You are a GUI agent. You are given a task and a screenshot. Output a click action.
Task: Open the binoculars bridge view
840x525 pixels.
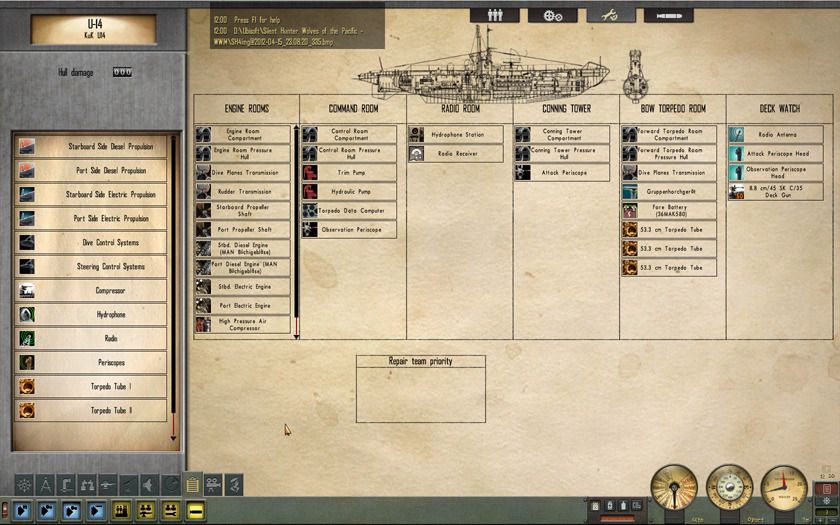87,485
